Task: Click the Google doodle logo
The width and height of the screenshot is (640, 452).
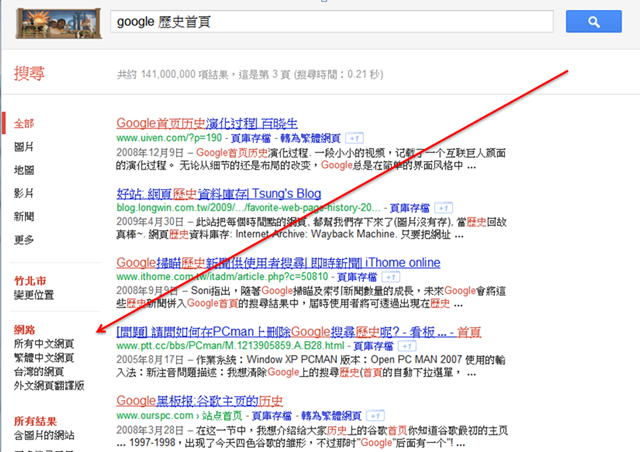Action: point(59,23)
